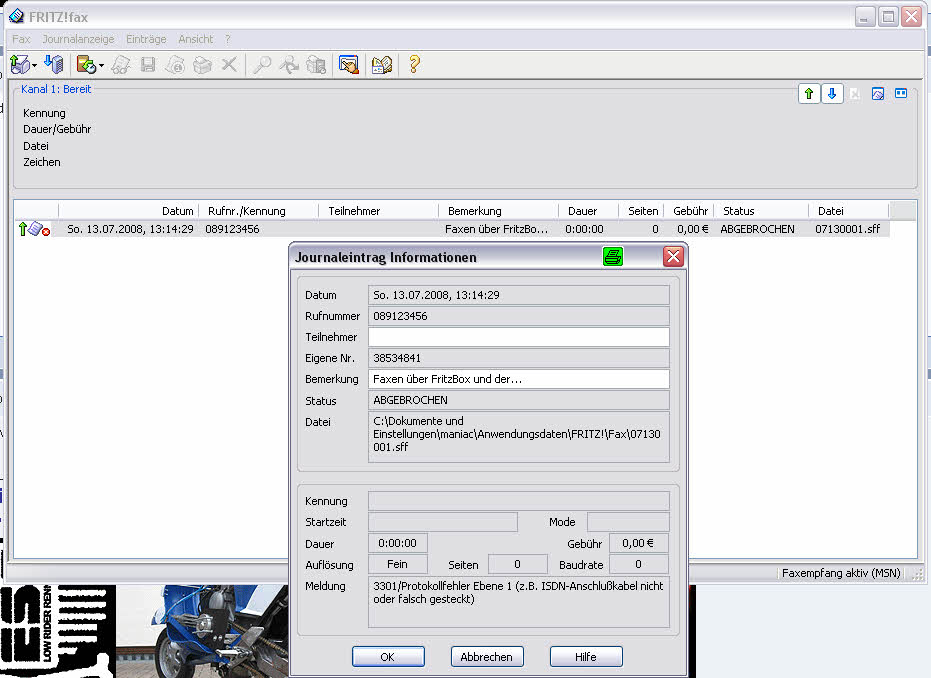Click the Hilfe button
This screenshot has height=678, width=931.
(586, 657)
